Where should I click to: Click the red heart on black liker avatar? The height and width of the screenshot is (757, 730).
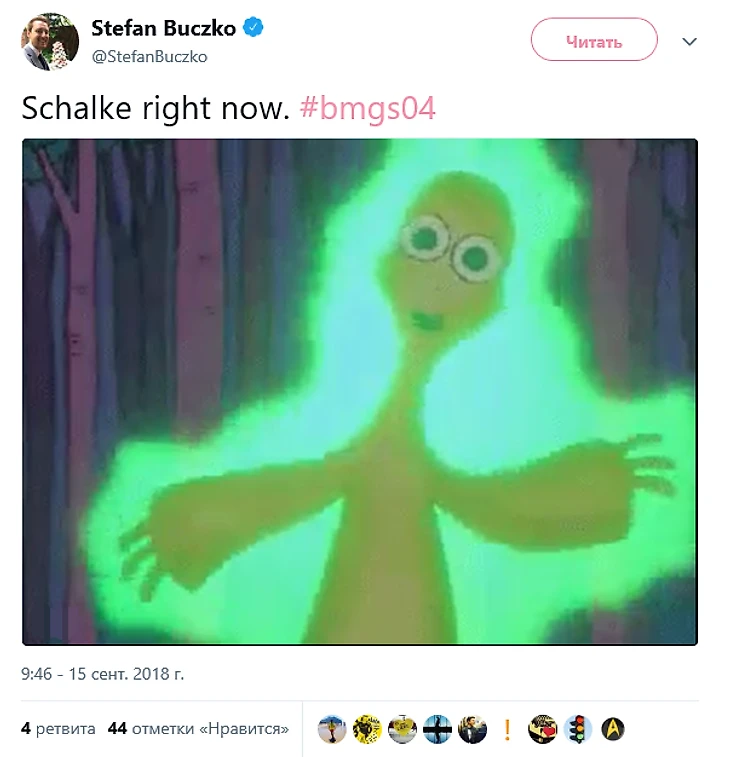click(543, 729)
